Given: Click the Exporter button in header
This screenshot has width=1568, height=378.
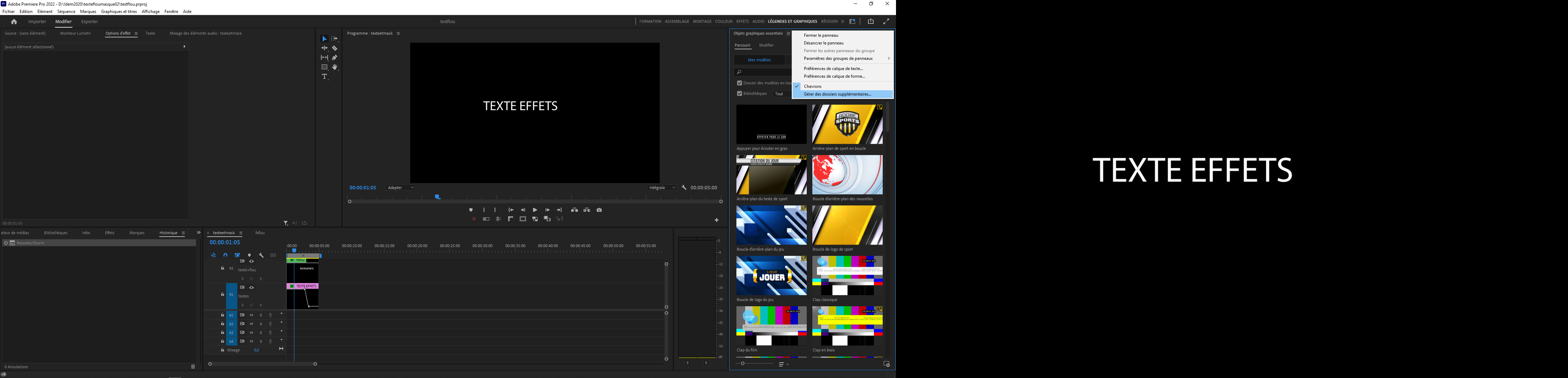Looking at the screenshot, I should pyautogui.click(x=90, y=22).
